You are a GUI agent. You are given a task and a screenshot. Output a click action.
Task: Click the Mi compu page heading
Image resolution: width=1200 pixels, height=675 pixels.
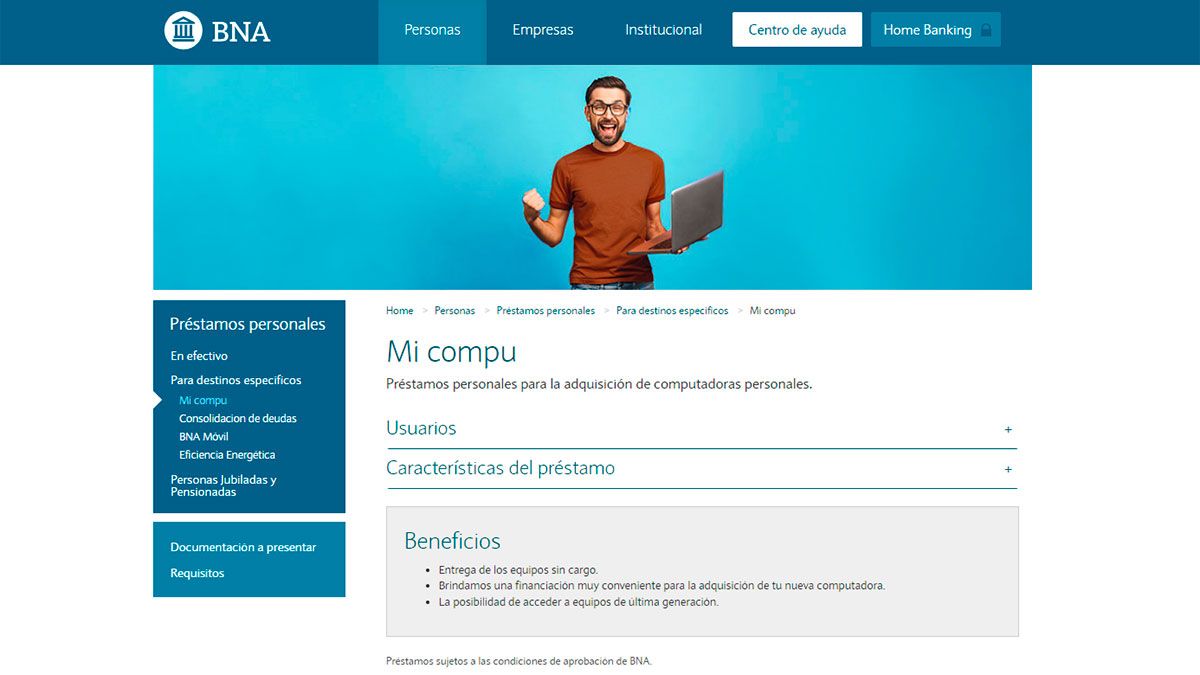[x=451, y=352]
